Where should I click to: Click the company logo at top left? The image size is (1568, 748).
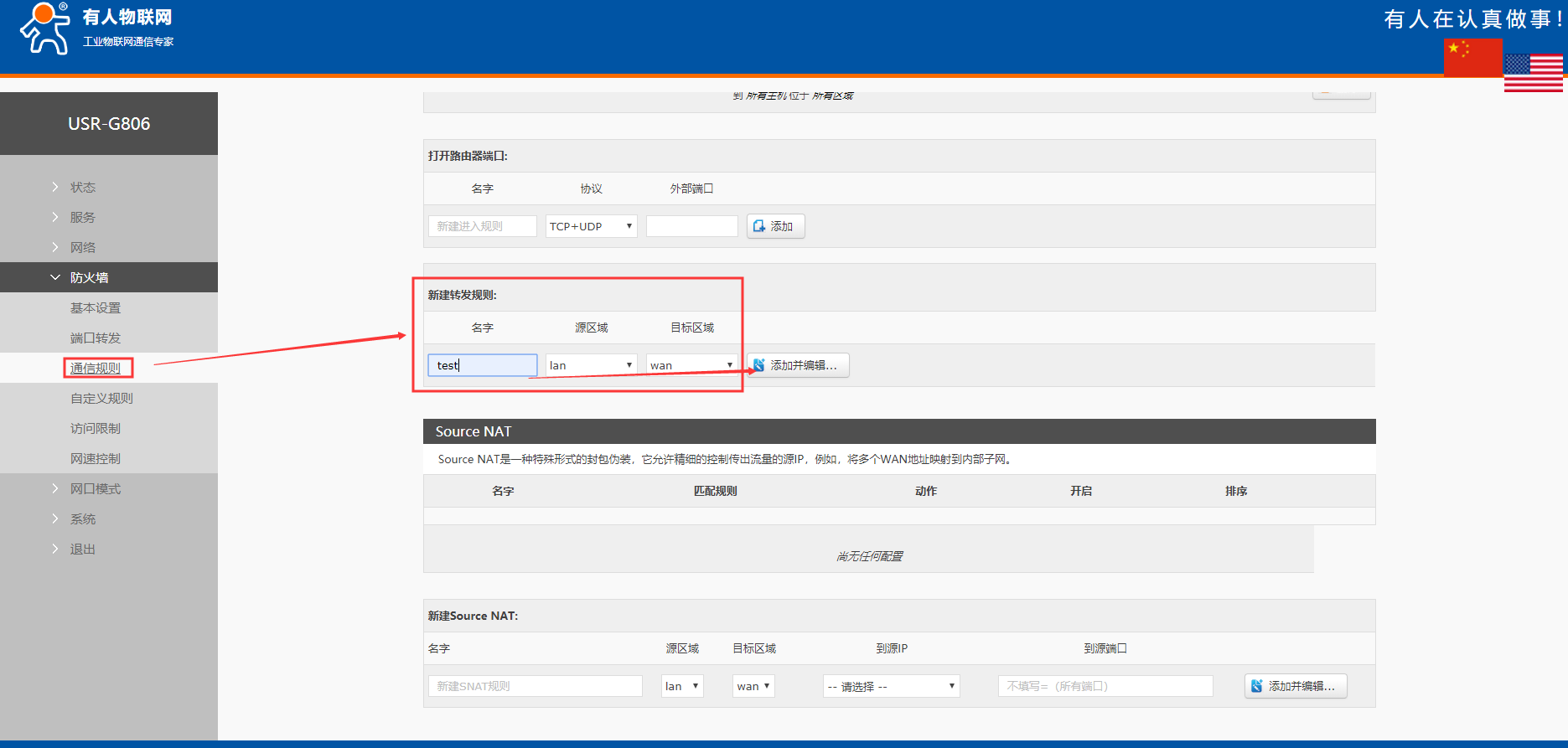[96, 29]
